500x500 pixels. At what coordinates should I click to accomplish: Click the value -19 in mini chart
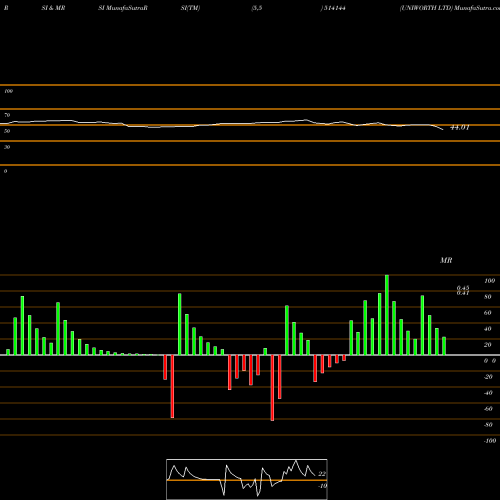click(322, 486)
